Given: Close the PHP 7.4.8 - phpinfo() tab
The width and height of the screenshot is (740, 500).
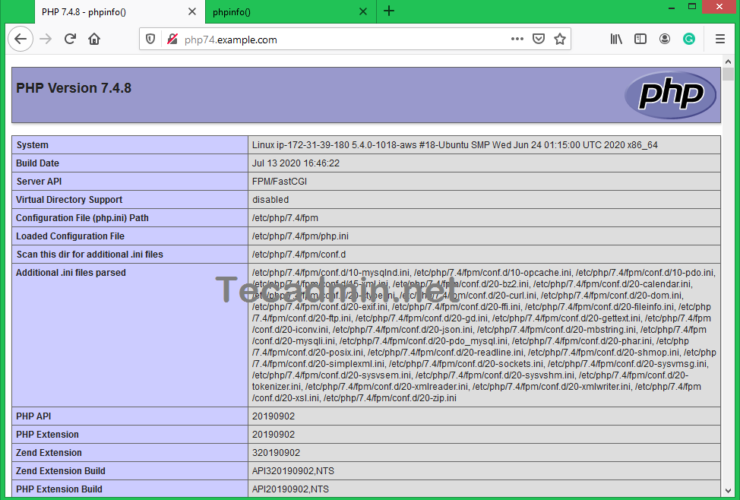Looking at the screenshot, I should click(x=189, y=11).
